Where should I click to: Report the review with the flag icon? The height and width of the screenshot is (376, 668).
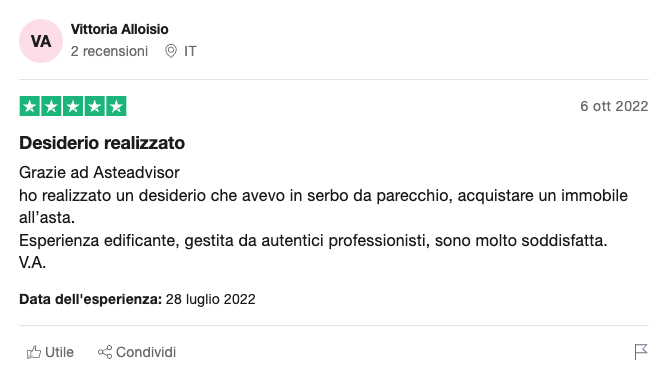641,352
